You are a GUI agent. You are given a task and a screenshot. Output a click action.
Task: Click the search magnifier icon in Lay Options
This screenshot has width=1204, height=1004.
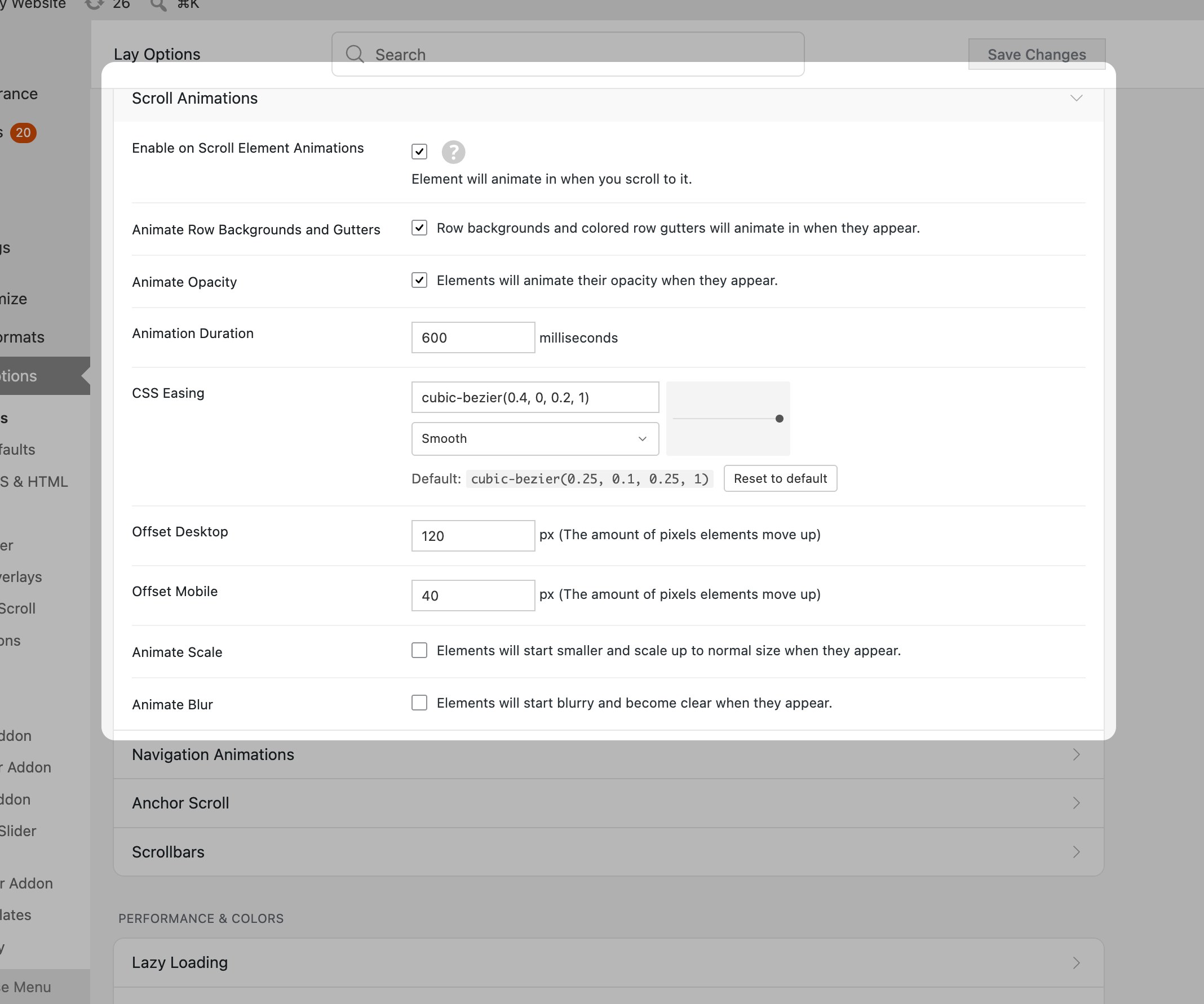coord(355,55)
